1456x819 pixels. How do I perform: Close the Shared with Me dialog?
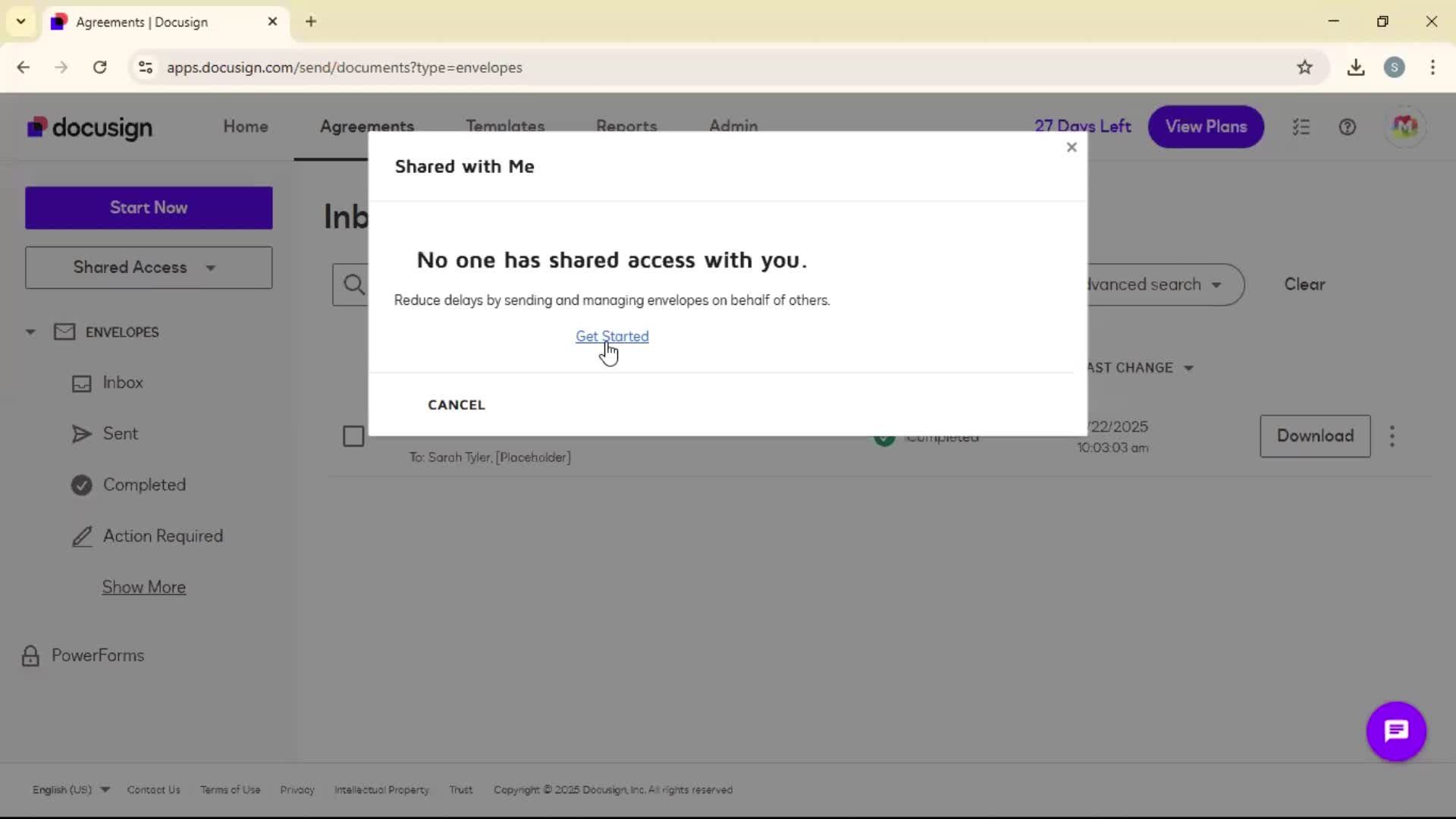pyautogui.click(x=1072, y=147)
